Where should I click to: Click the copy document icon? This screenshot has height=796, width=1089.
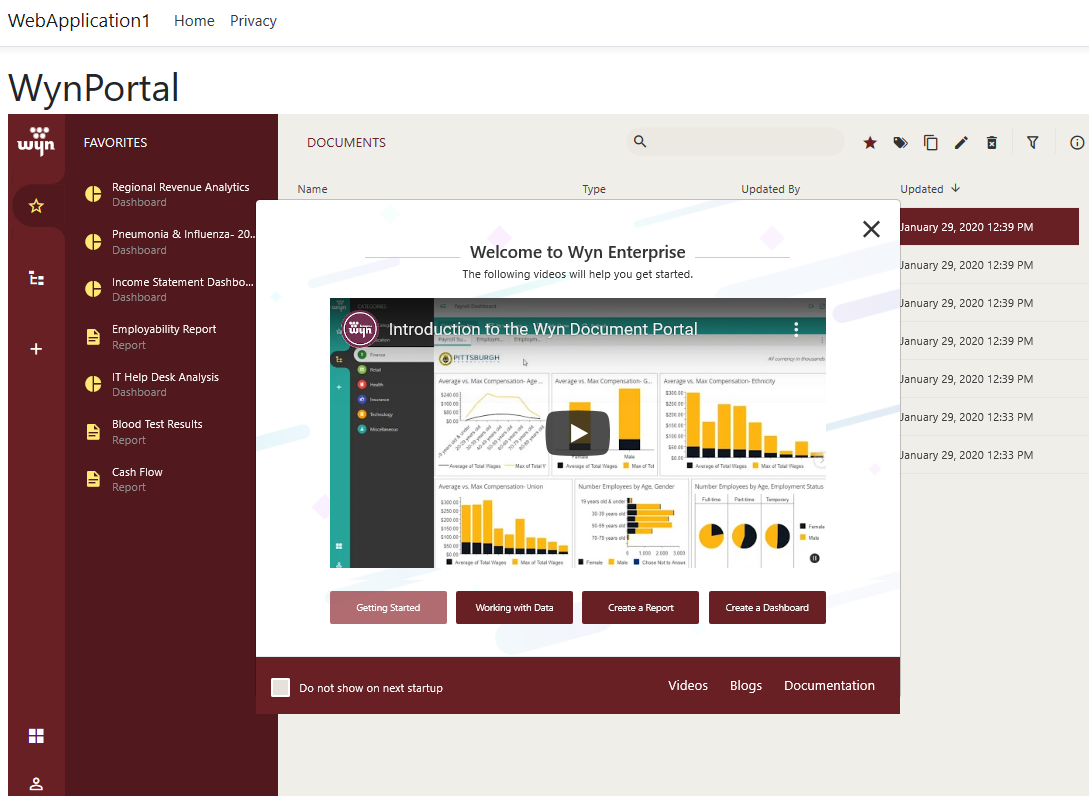click(x=931, y=143)
